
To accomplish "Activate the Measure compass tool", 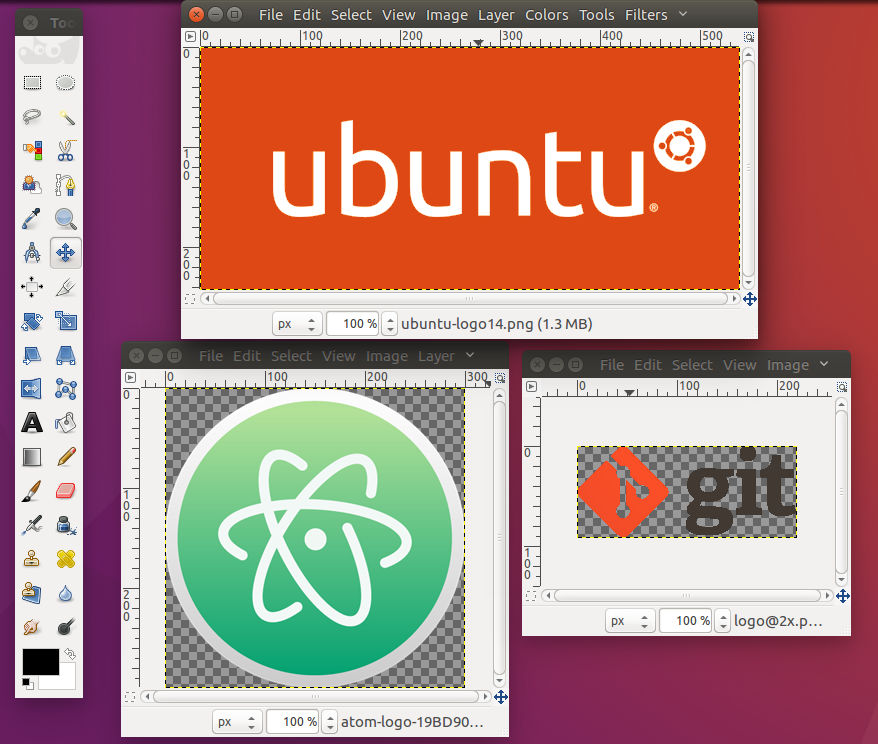I will click(32, 253).
